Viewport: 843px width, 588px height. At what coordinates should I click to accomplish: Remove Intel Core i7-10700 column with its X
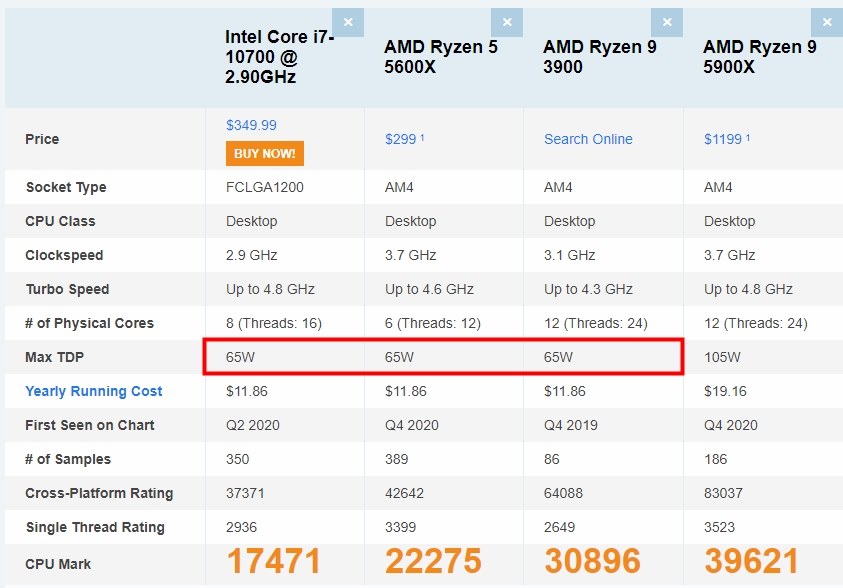348,23
